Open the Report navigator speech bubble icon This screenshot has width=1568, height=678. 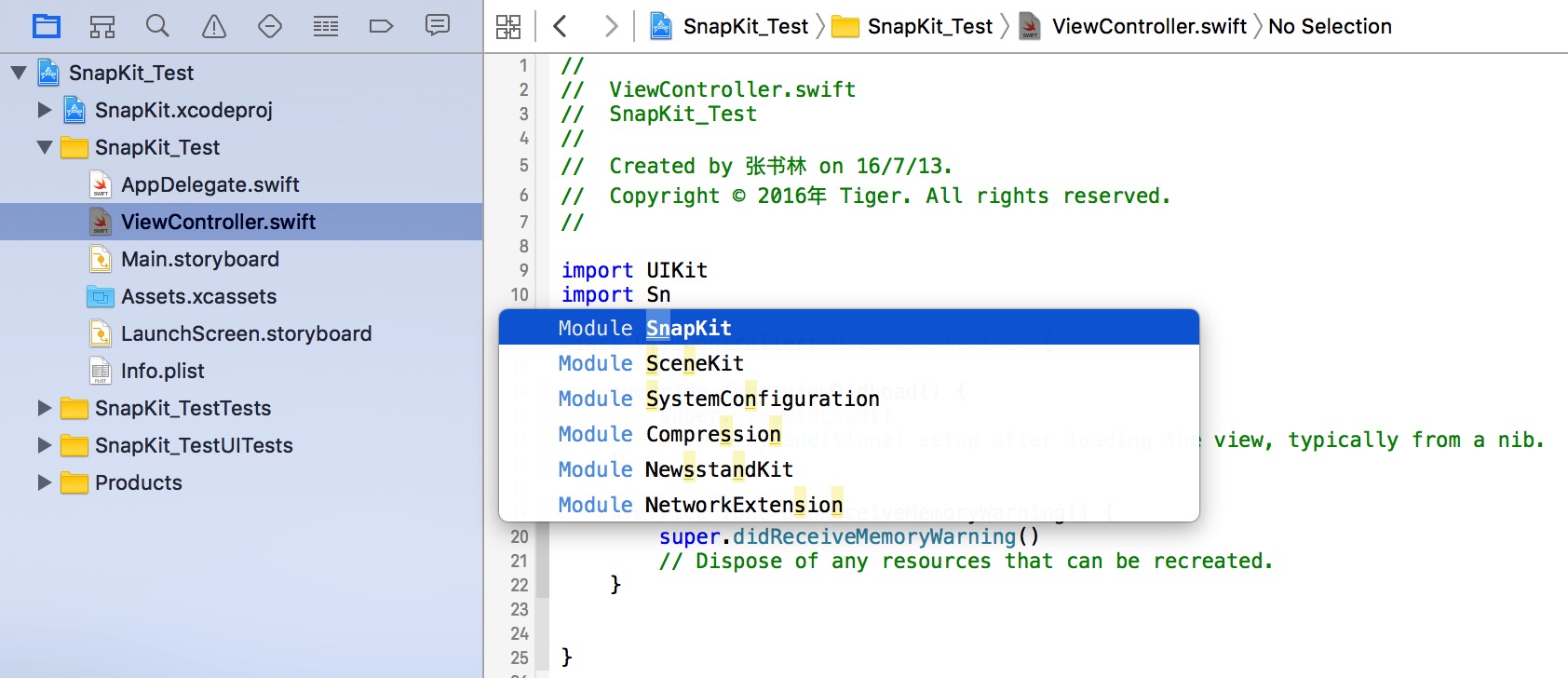tap(438, 25)
